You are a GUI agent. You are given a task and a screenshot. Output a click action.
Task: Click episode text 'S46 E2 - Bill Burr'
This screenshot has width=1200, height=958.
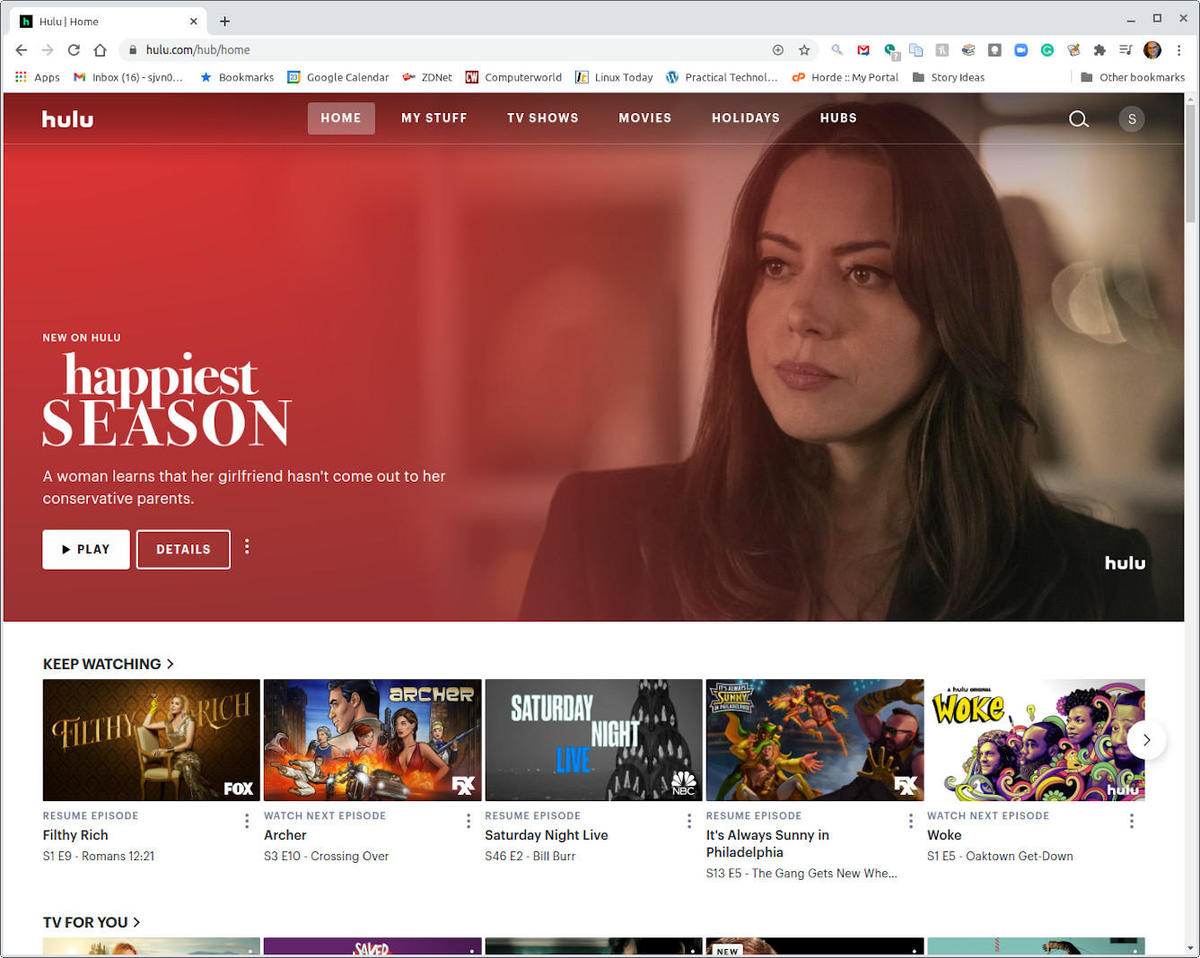click(531, 856)
